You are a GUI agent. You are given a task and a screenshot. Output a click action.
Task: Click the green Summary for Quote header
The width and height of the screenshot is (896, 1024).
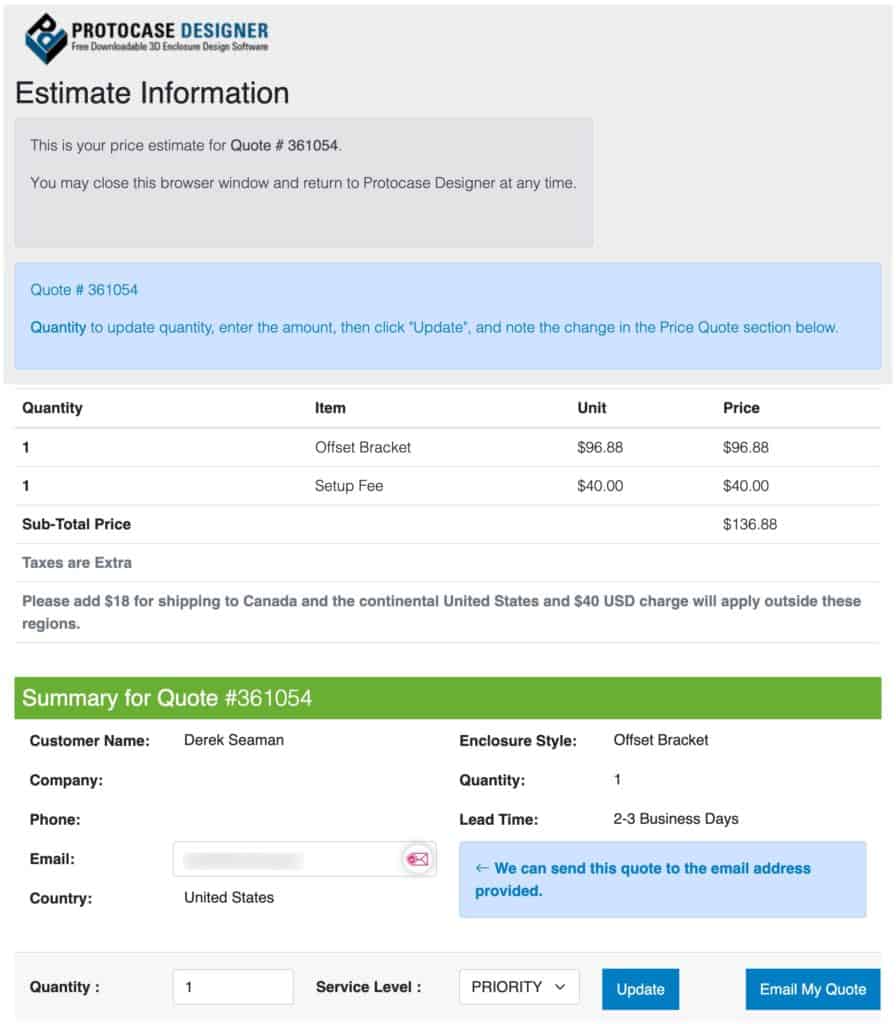pos(447,698)
